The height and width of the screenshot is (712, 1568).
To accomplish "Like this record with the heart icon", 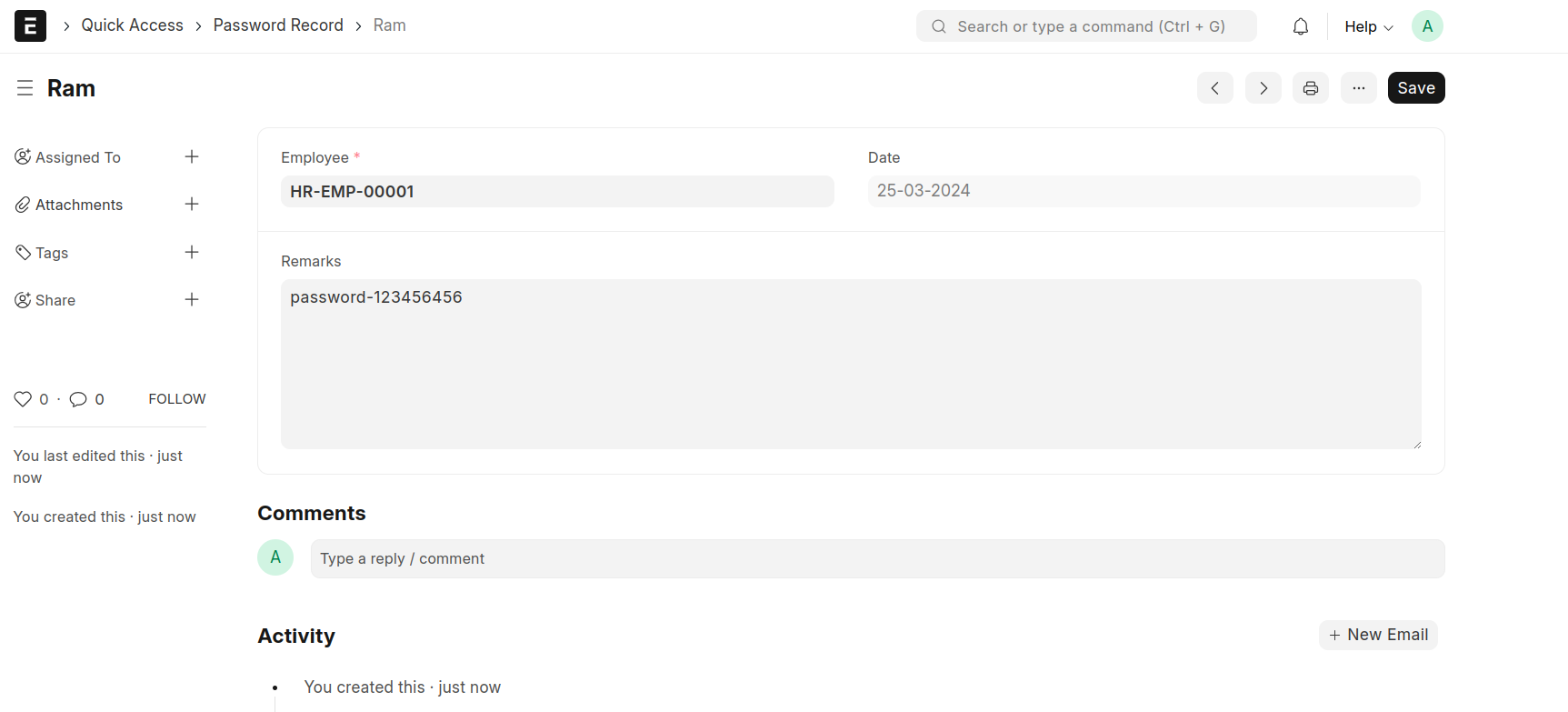I will (23, 399).
